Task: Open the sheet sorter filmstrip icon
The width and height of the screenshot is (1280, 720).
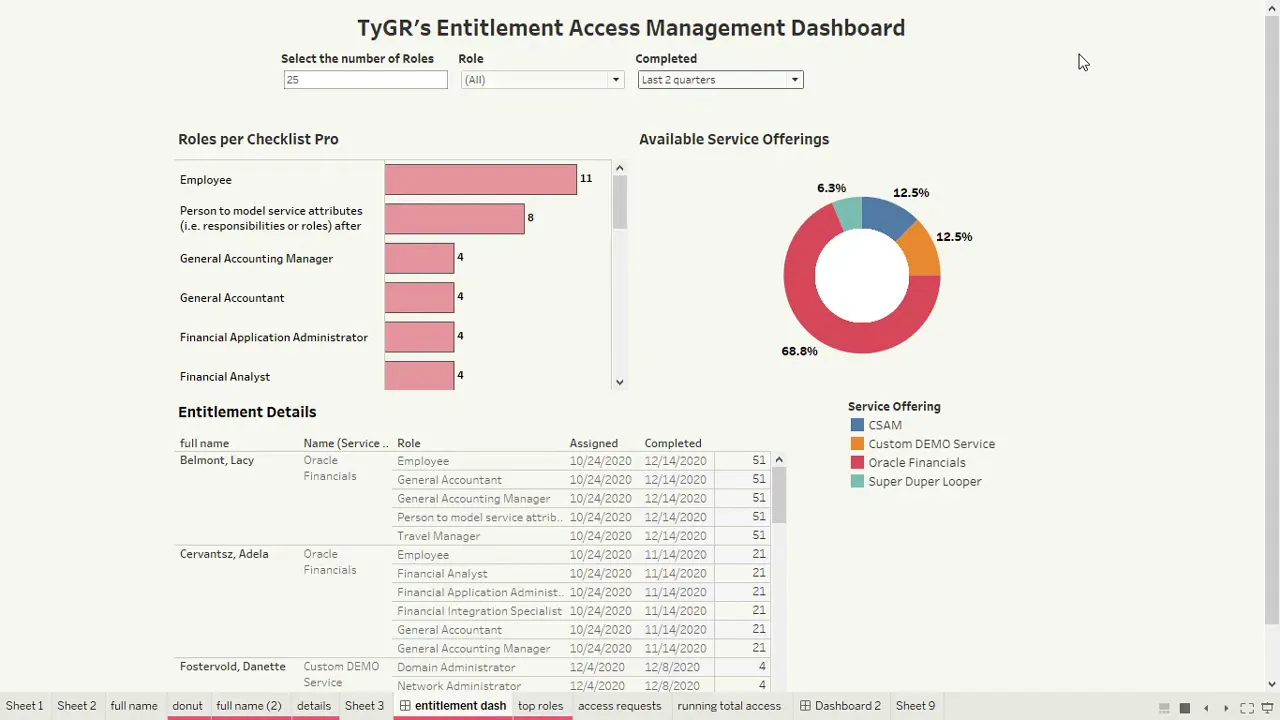Action: point(1164,707)
